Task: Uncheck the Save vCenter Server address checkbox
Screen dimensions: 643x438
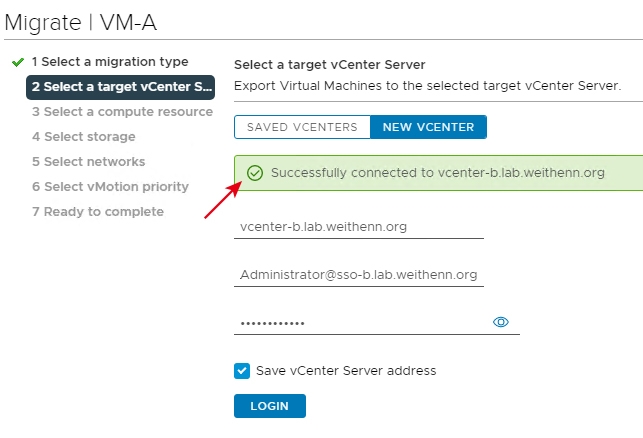Action: [242, 371]
